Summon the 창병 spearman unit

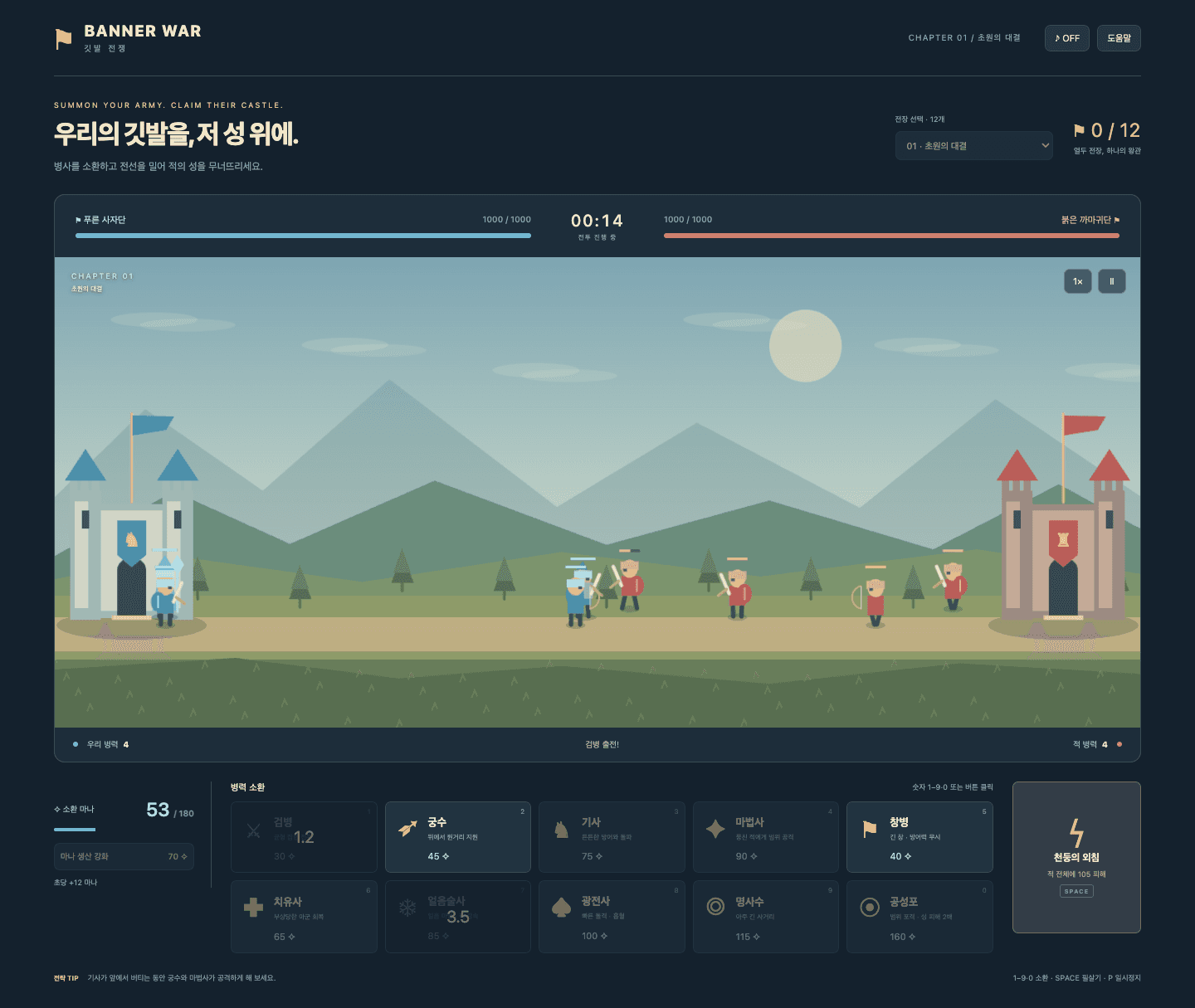[x=919, y=837]
